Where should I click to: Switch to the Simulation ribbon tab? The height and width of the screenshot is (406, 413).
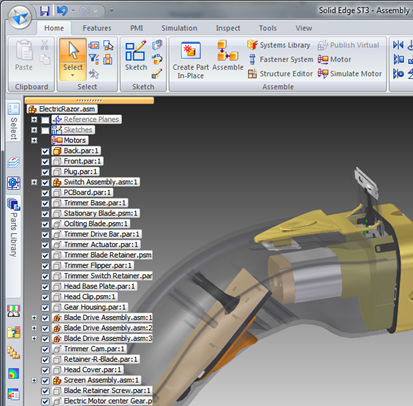(179, 28)
